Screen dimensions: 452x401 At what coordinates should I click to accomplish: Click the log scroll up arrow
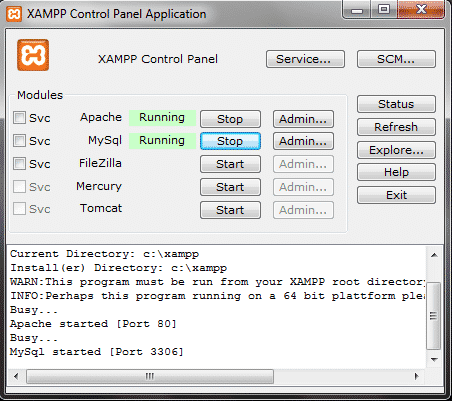pyautogui.click(x=434, y=255)
